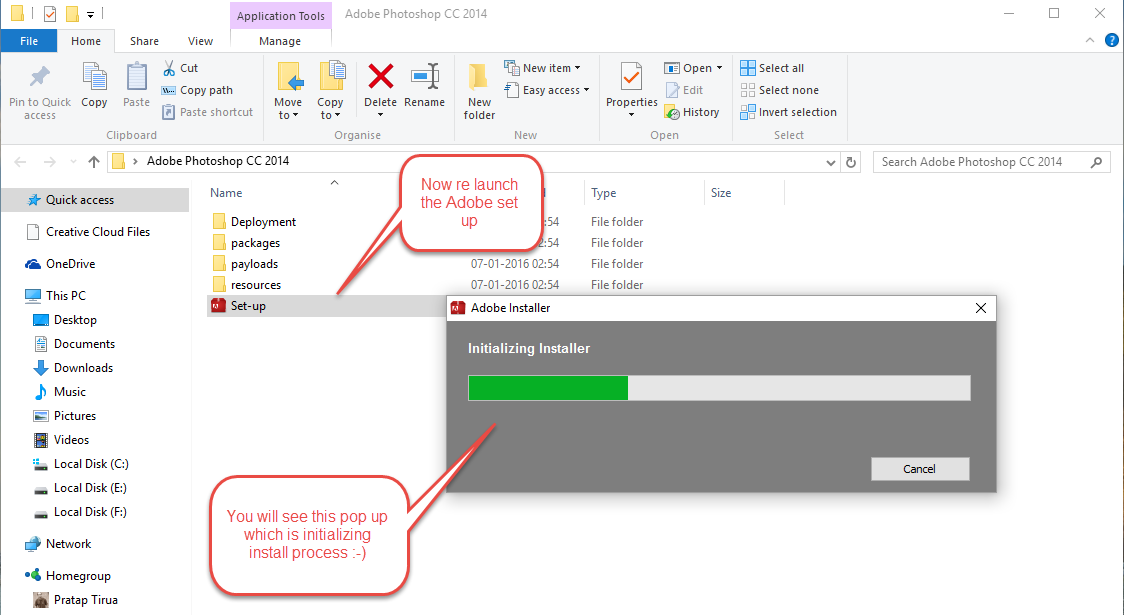The width and height of the screenshot is (1124, 615).
Task: Open the File menu tab
Action: coord(29,41)
